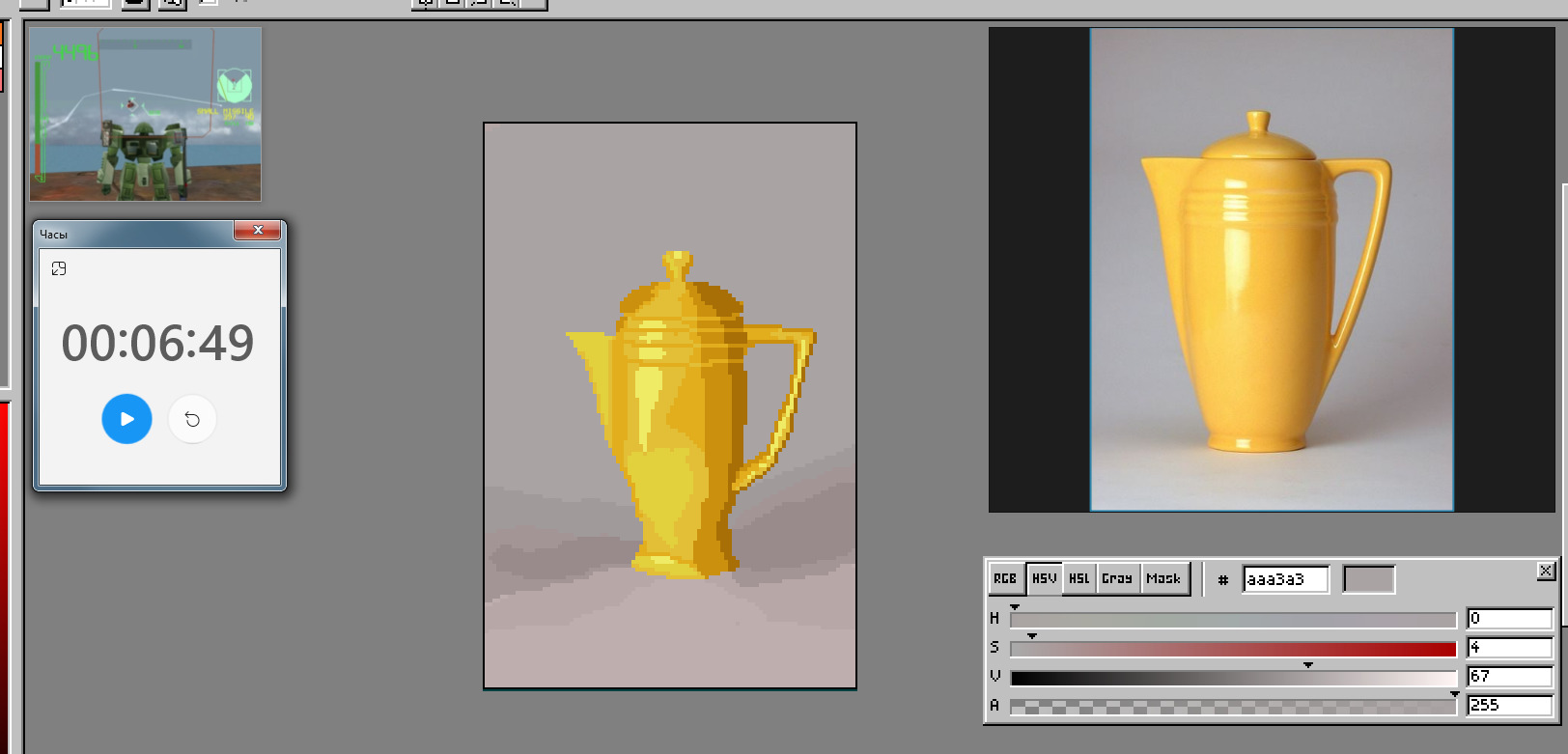The image size is (1568, 754).
Task: Select the yellow teapot reference photo
Action: tap(1272, 269)
